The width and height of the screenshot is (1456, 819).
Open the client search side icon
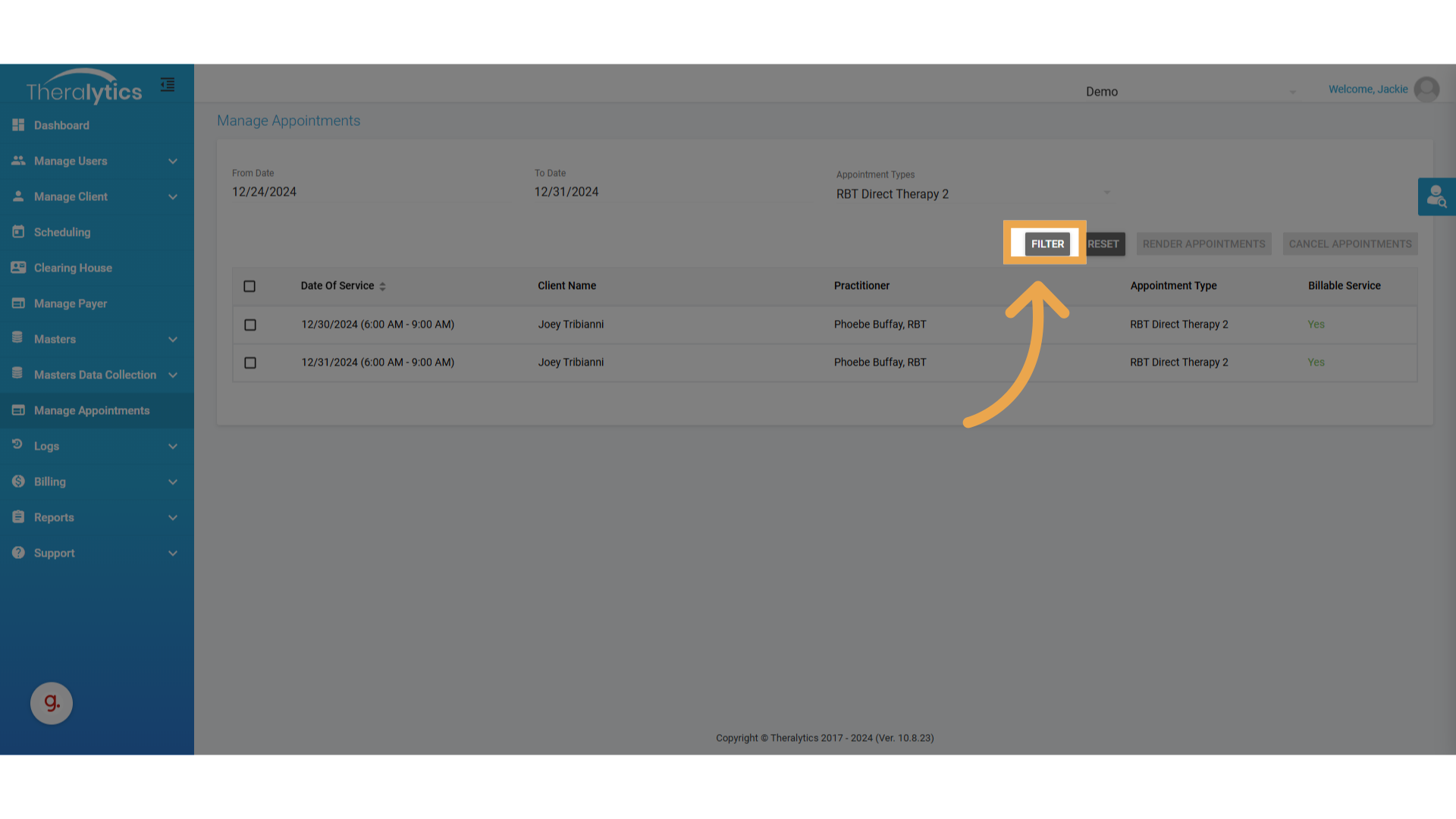pyautogui.click(x=1436, y=197)
